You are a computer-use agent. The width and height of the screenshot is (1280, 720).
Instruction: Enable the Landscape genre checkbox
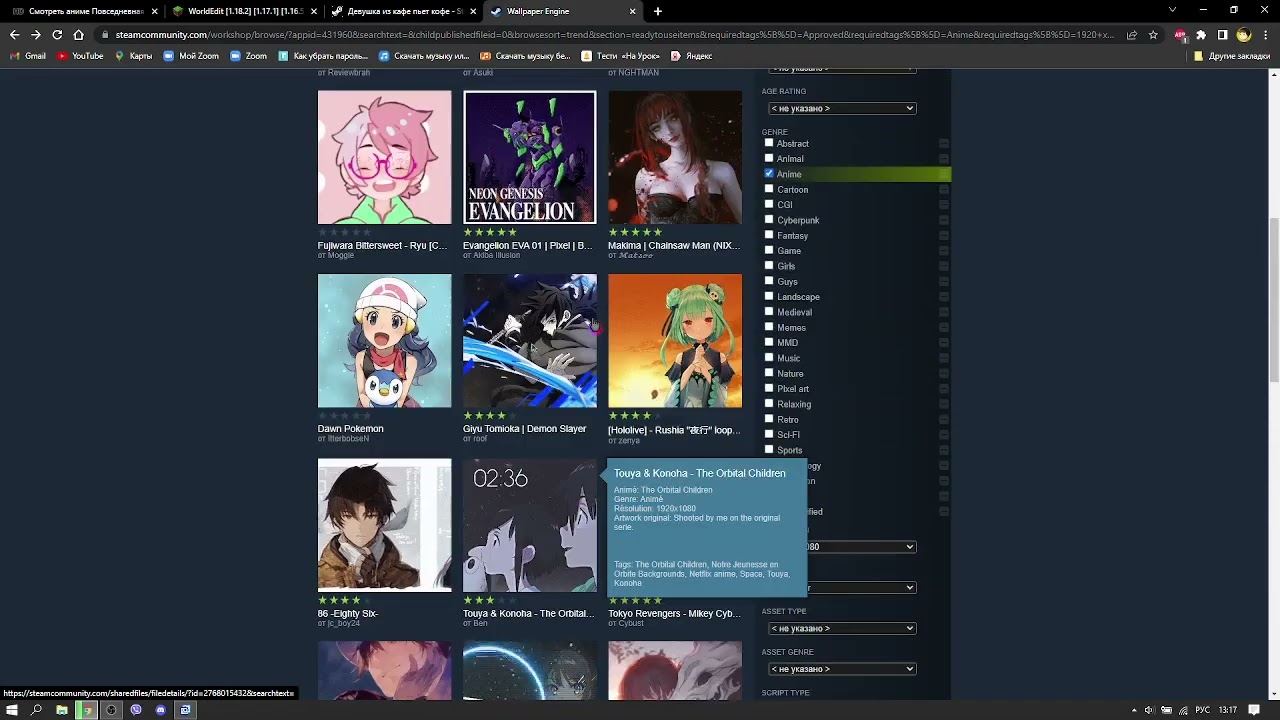point(769,296)
